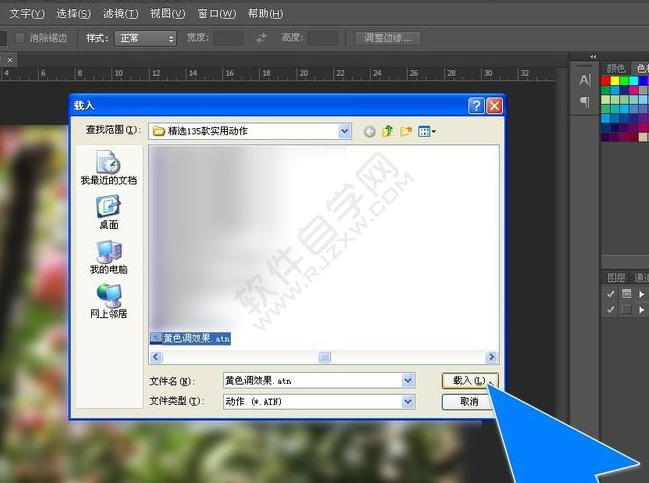Click the 高度 height field

point(323,38)
